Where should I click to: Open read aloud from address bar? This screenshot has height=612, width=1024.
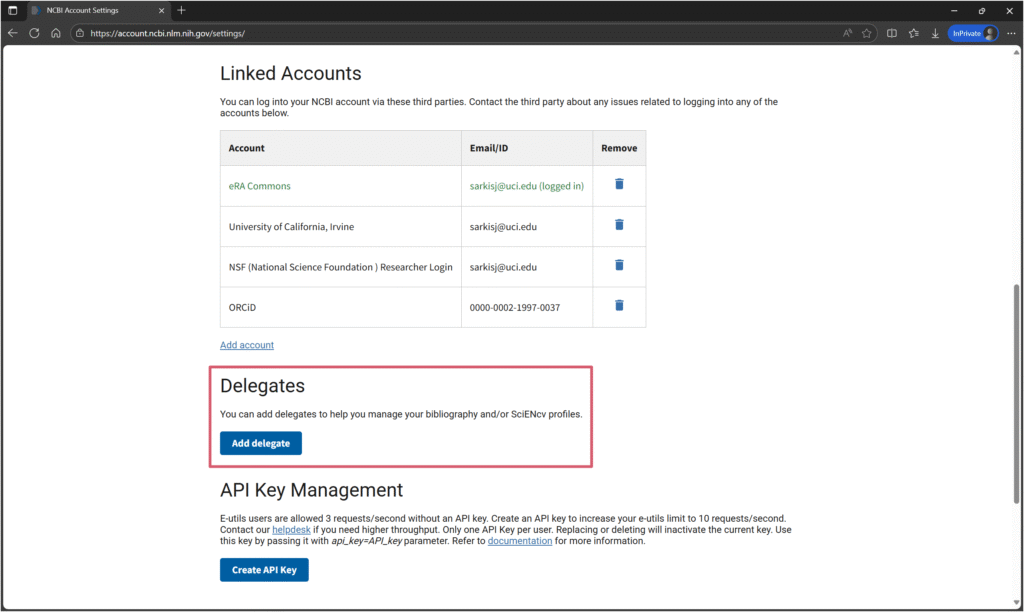point(847,33)
